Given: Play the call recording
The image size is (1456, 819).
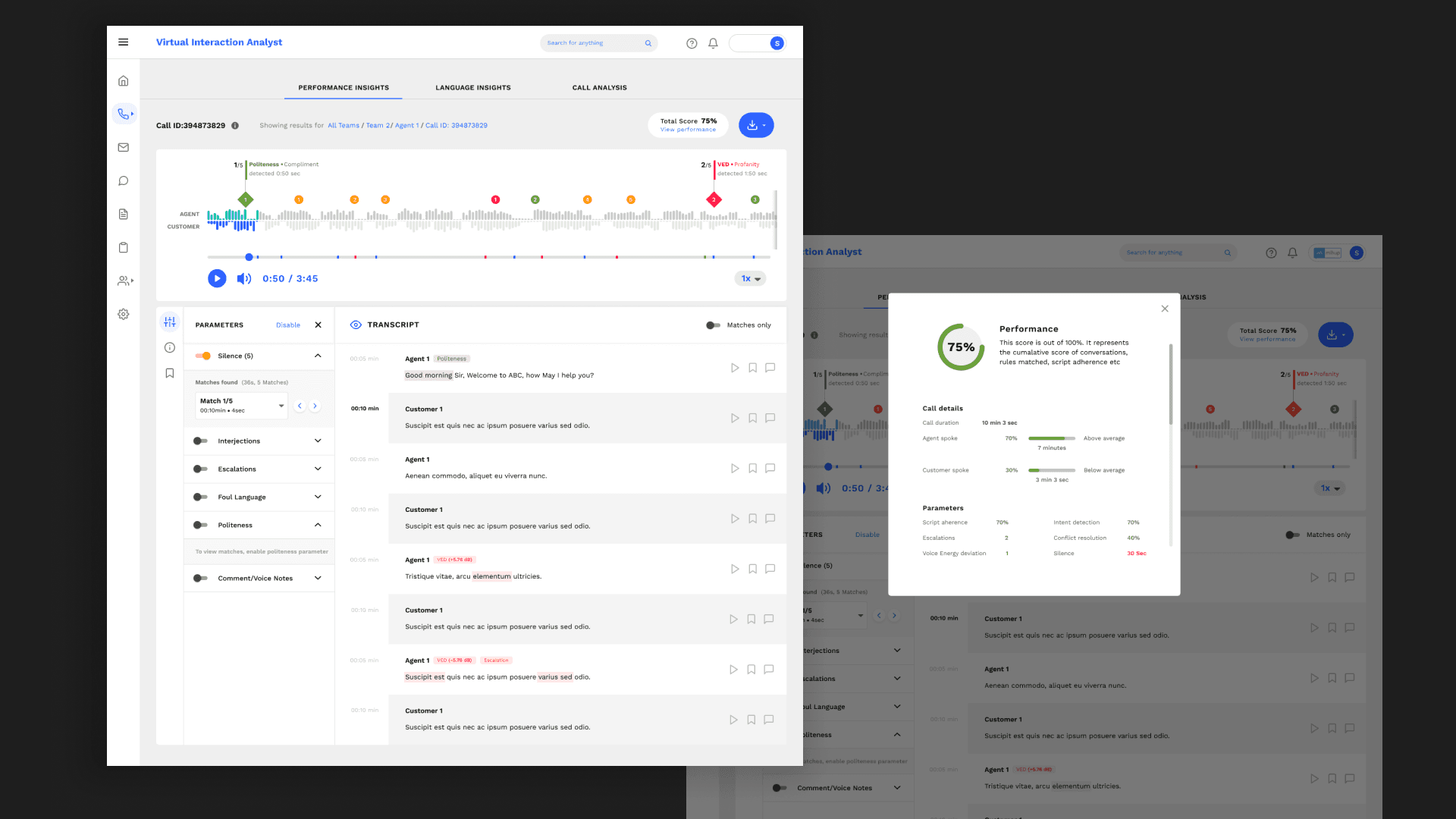Looking at the screenshot, I should (217, 278).
